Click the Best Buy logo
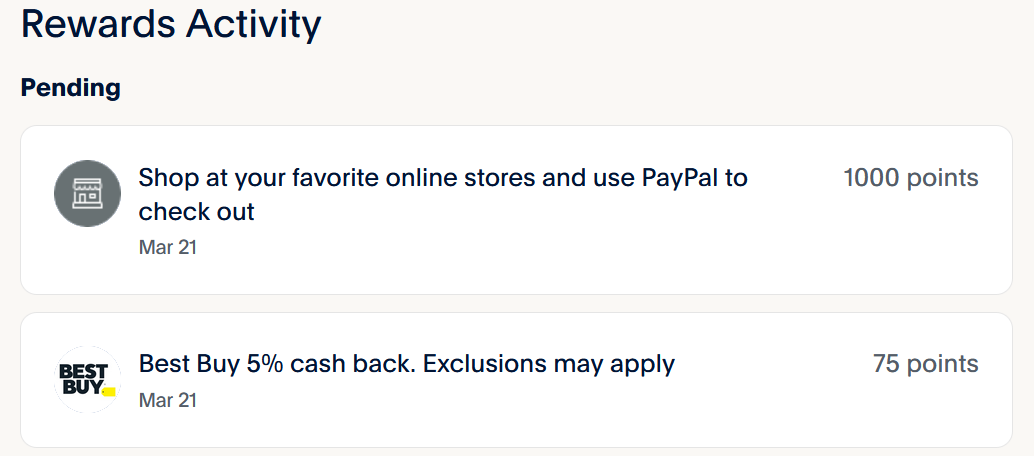 pos(87,379)
